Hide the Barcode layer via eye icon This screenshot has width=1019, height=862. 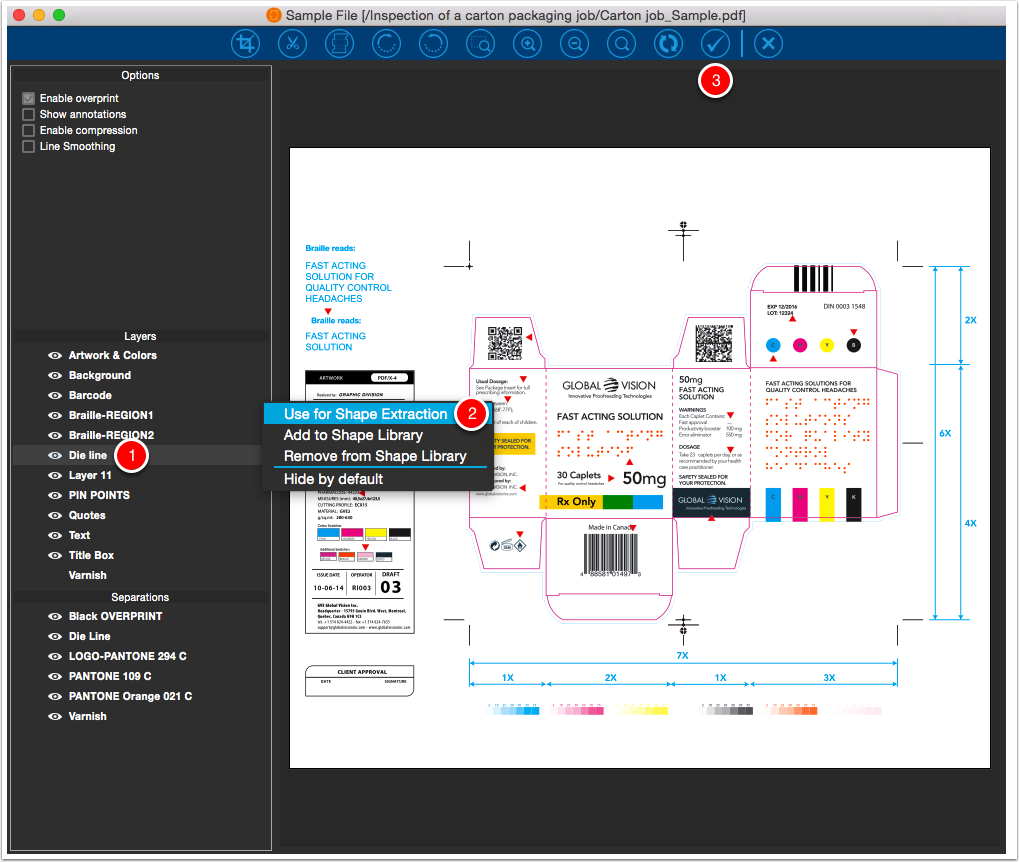(55, 395)
